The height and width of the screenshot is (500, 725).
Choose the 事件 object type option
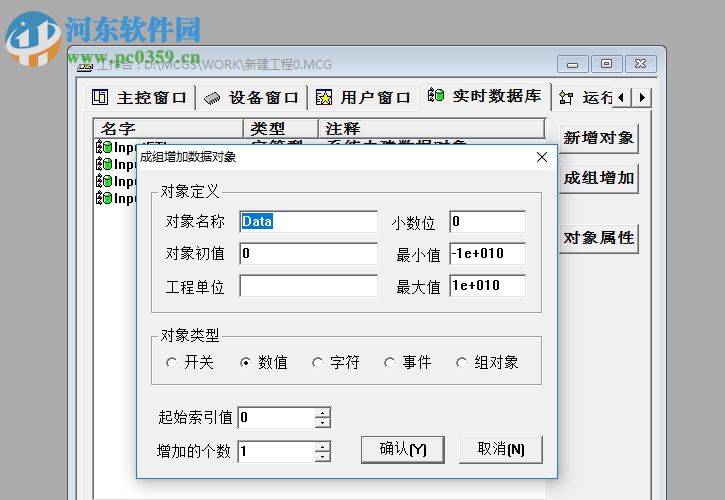point(389,363)
